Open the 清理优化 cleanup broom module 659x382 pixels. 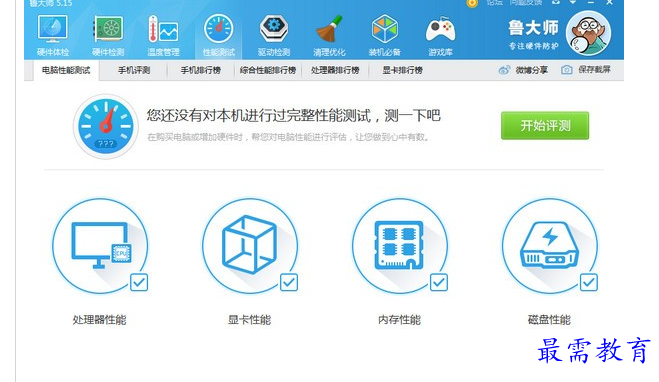point(329,36)
